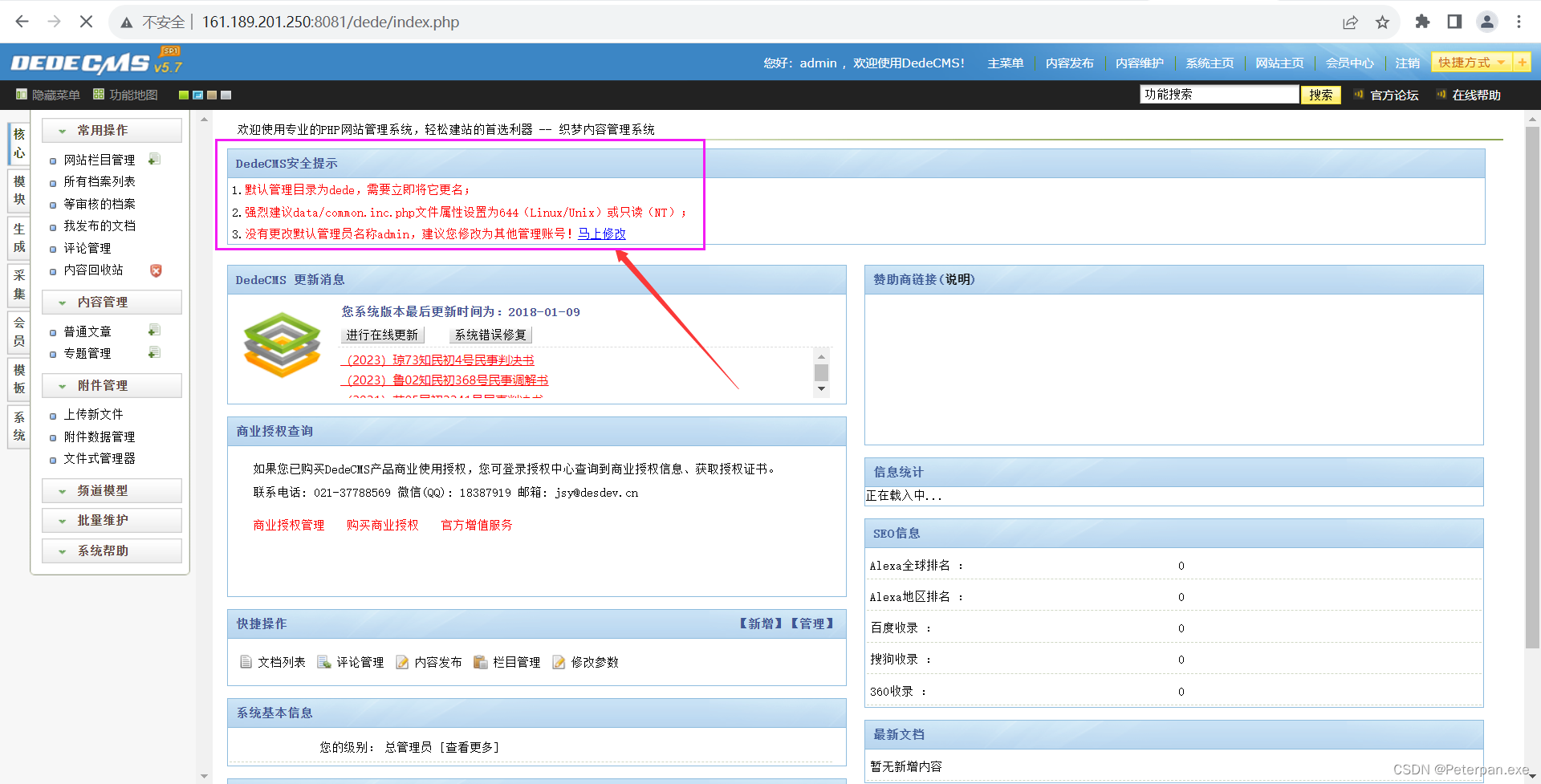Click the DedeCMS logo
The height and width of the screenshot is (784, 1541).
tap(96, 62)
